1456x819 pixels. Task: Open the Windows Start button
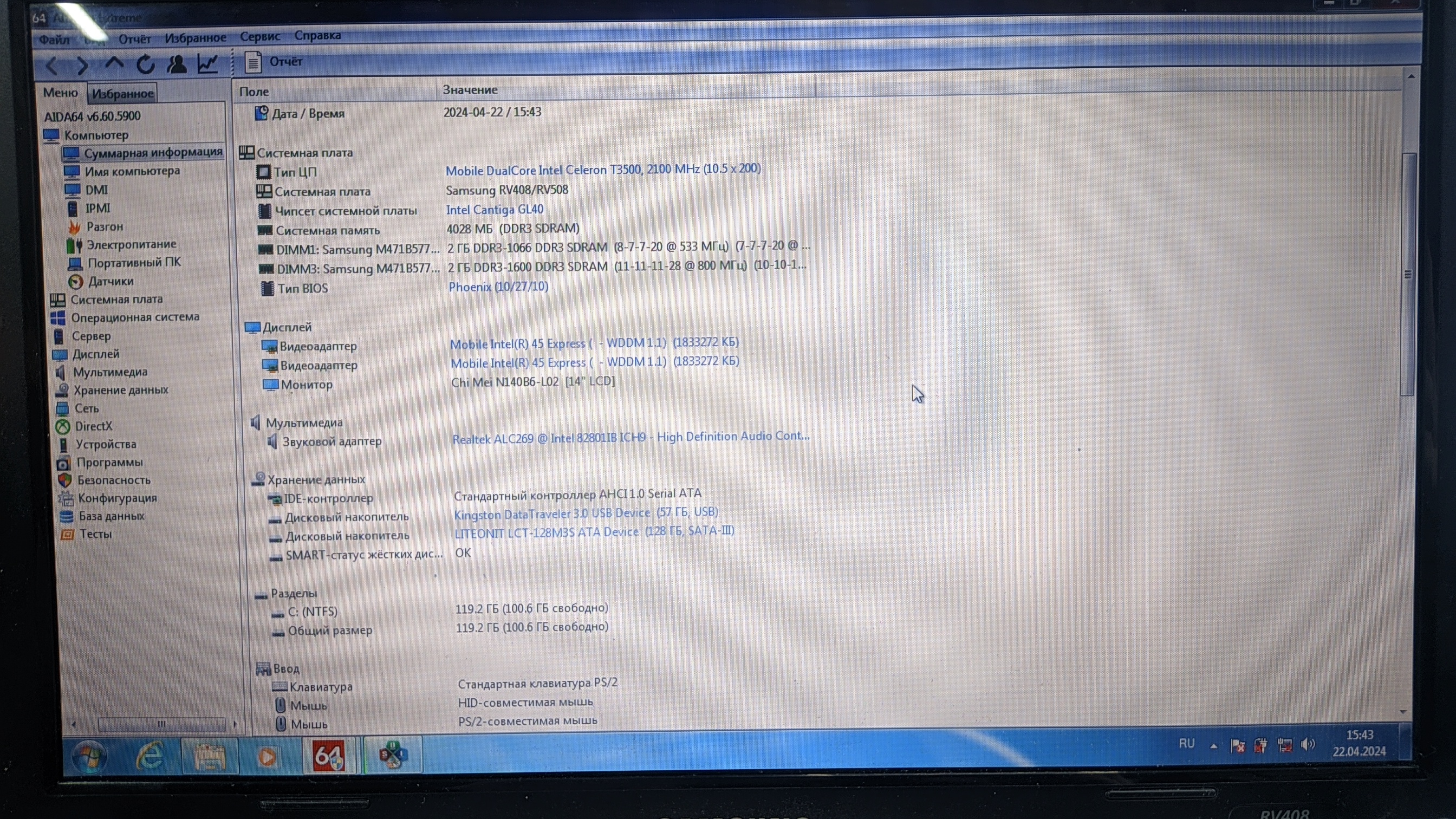[88, 757]
